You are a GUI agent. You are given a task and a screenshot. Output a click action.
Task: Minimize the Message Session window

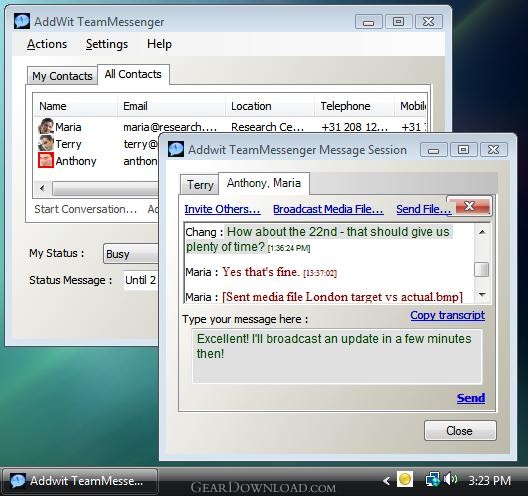434,150
